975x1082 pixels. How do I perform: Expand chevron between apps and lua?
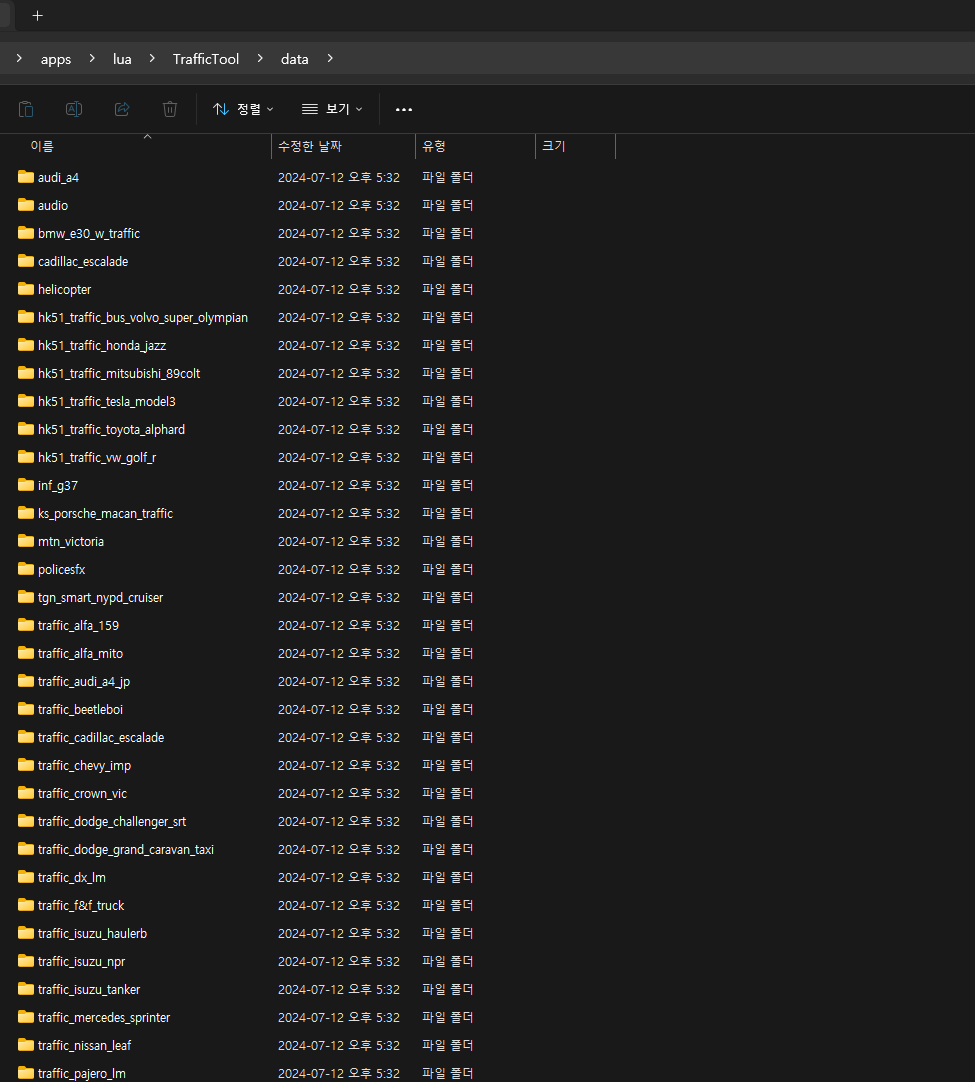(x=92, y=59)
